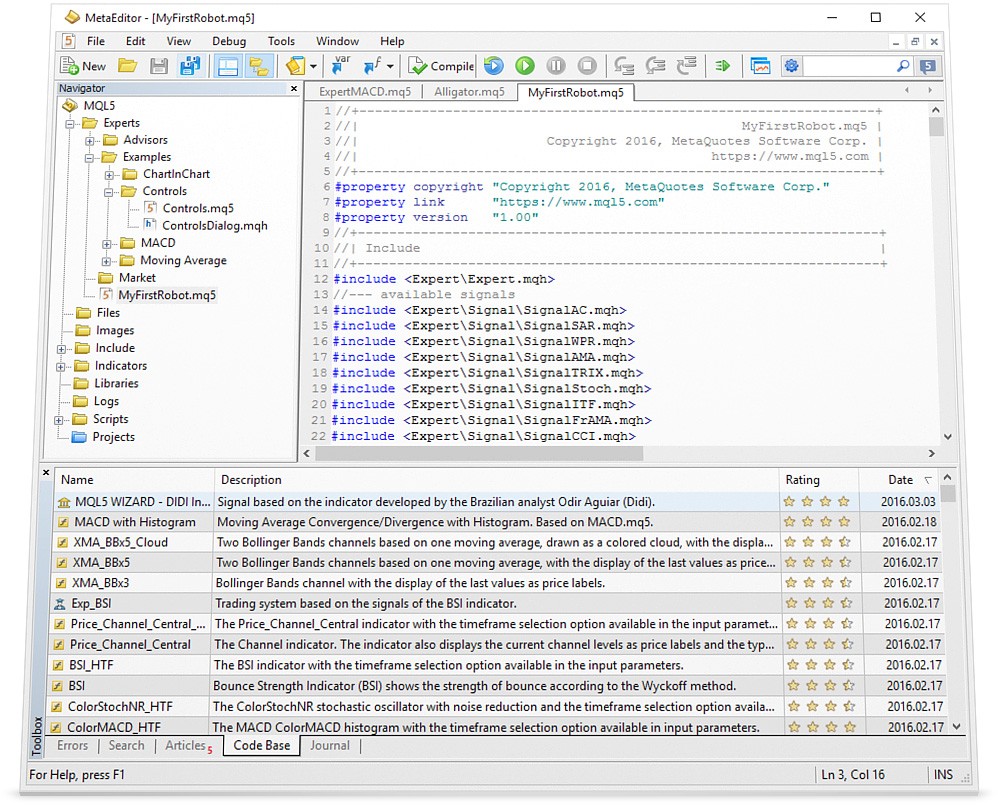998x806 pixels.
Task: Switch to the Journal tab in Toolbox
Action: [330, 745]
